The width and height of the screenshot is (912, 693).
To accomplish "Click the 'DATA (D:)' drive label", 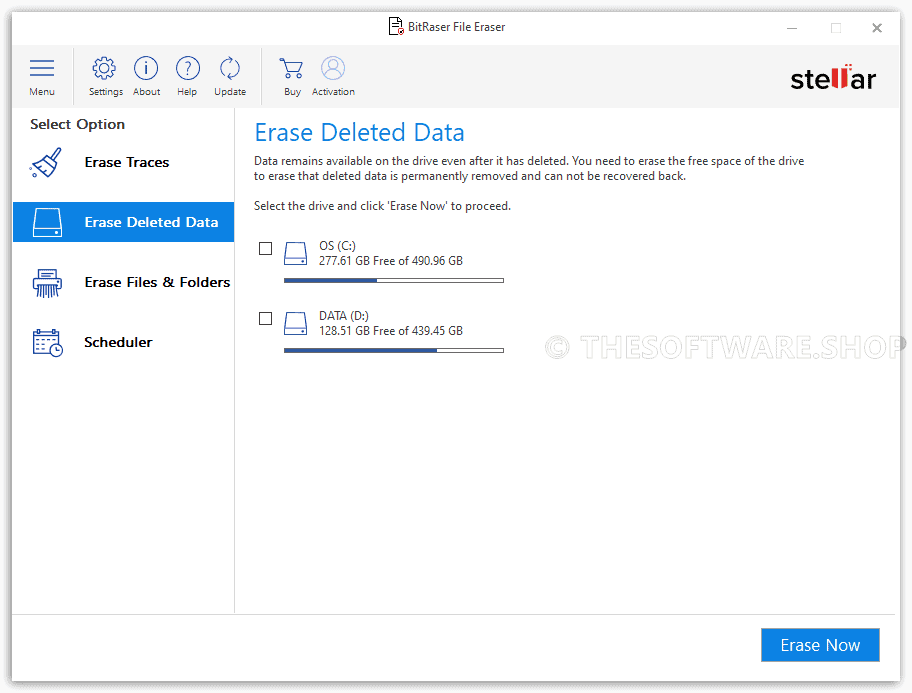I will tap(344, 315).
